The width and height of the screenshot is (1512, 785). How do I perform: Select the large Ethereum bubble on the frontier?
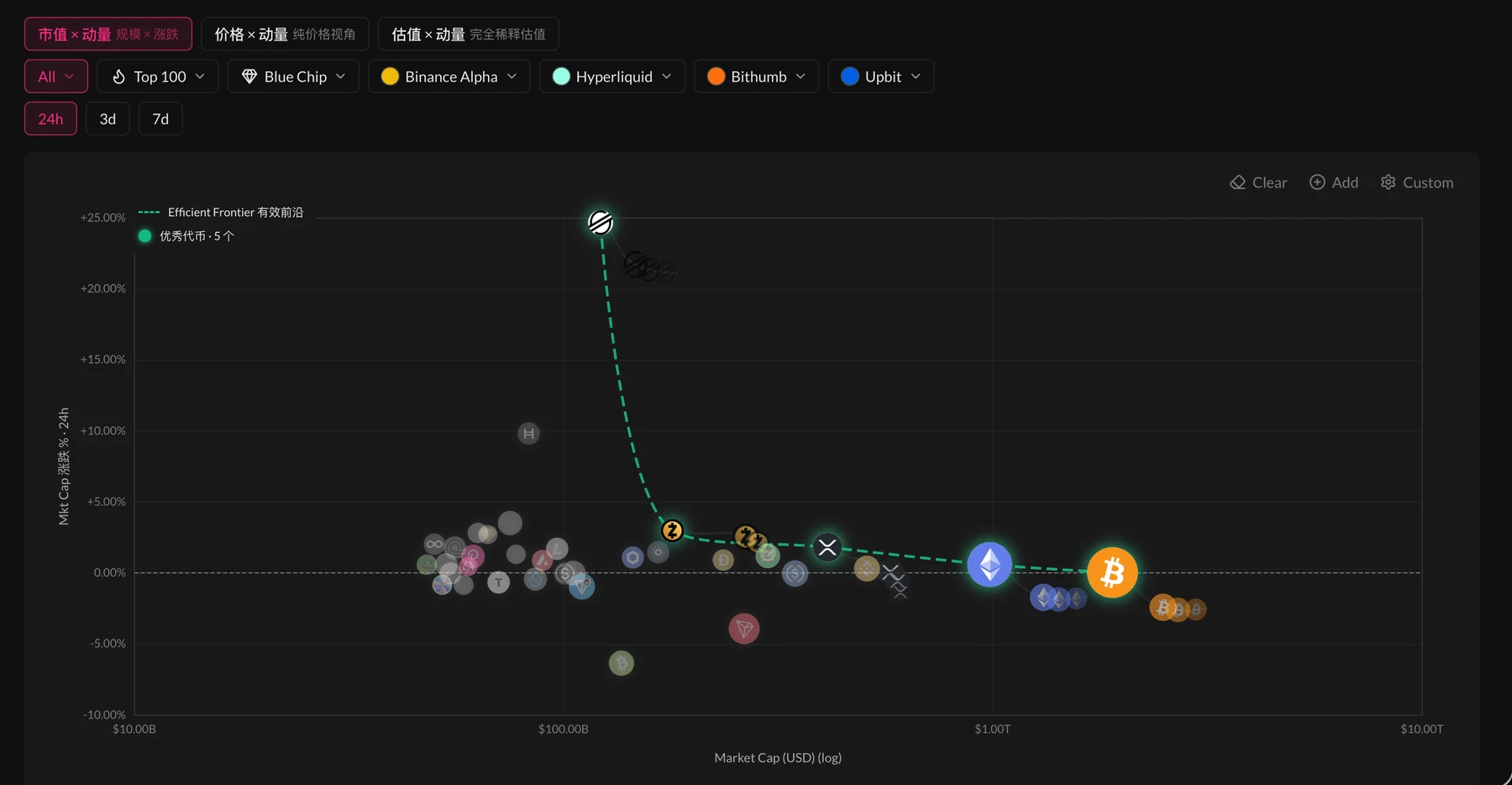point(990,565)
